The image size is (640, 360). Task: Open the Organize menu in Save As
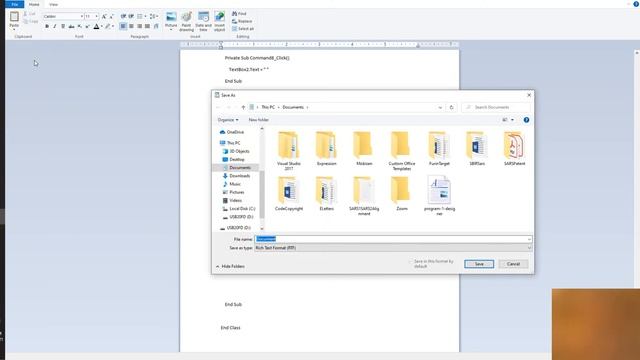[x=228, y=120]
